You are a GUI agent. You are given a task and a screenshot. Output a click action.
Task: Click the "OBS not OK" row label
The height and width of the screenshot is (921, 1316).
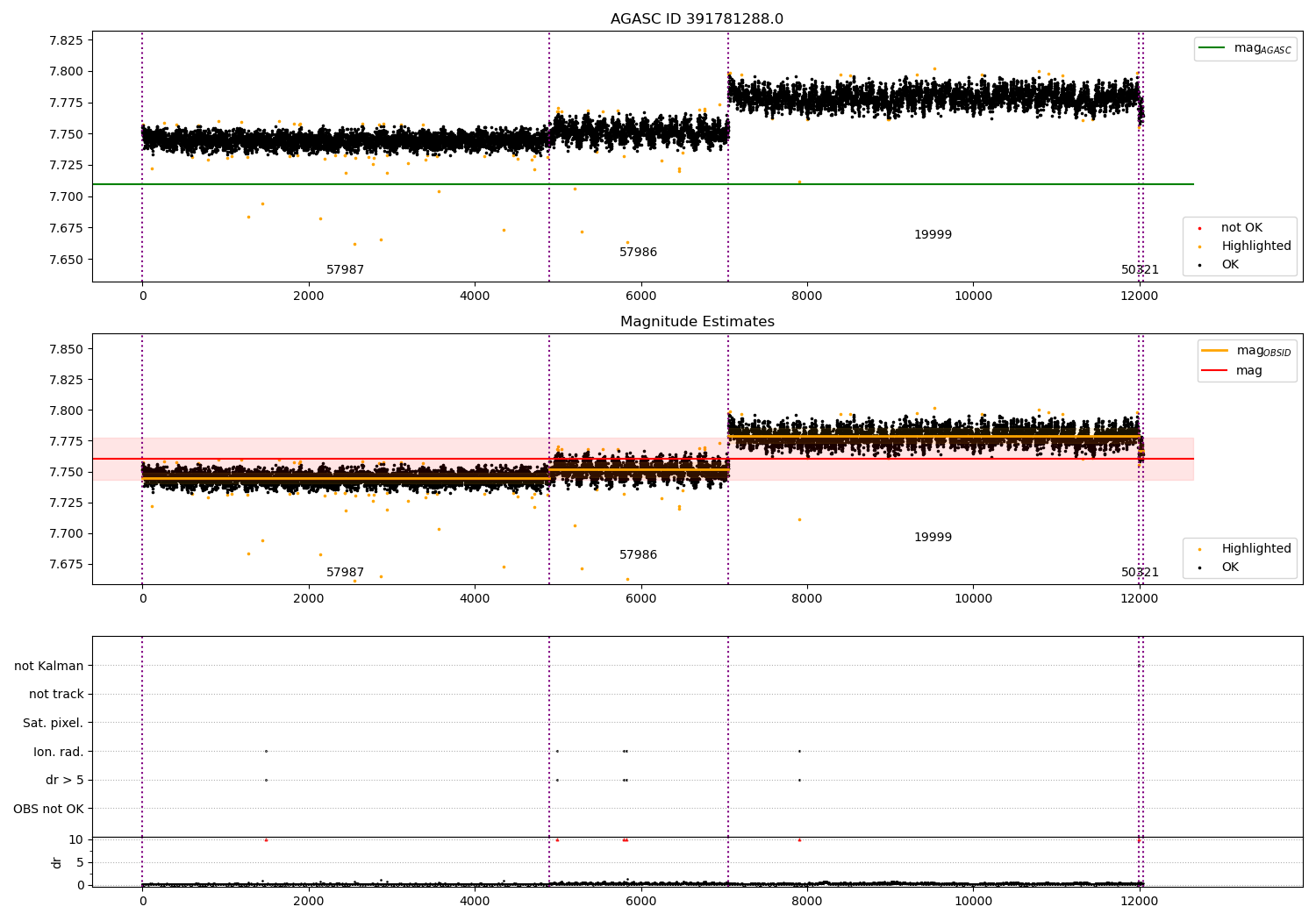[x=49, y=810]
